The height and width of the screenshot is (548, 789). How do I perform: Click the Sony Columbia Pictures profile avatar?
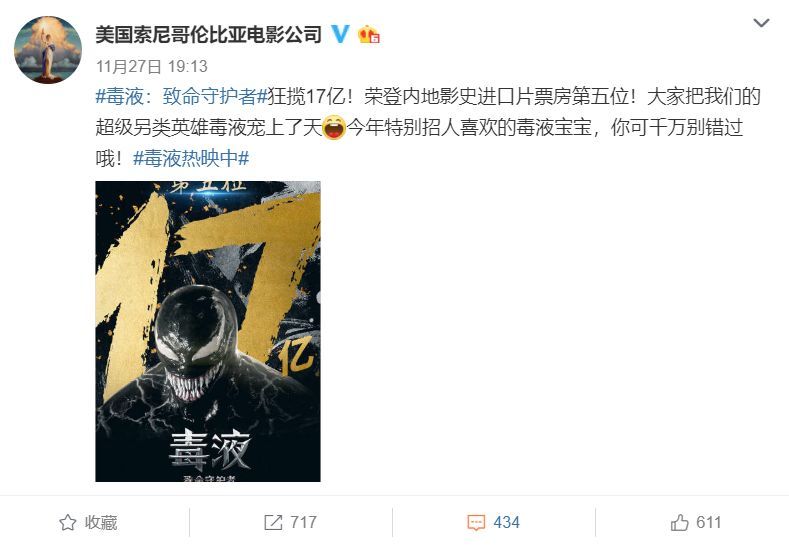[48, 49]
